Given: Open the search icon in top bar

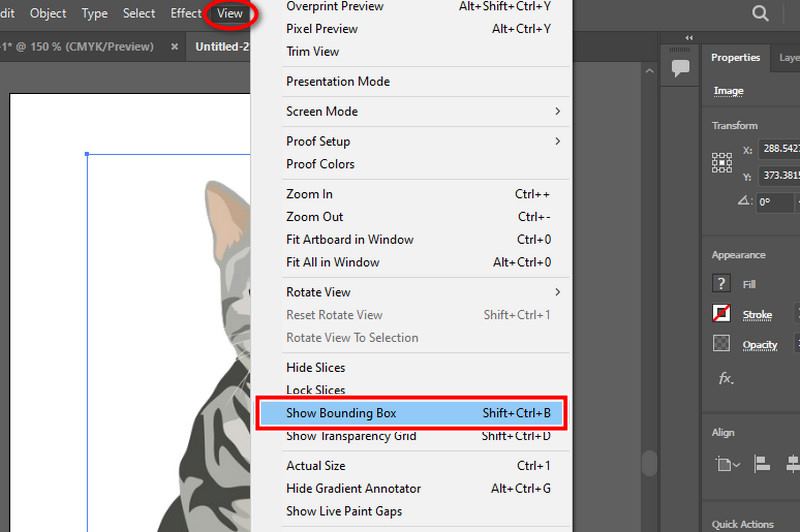Looking at the screenshot, I should point(760,13).
